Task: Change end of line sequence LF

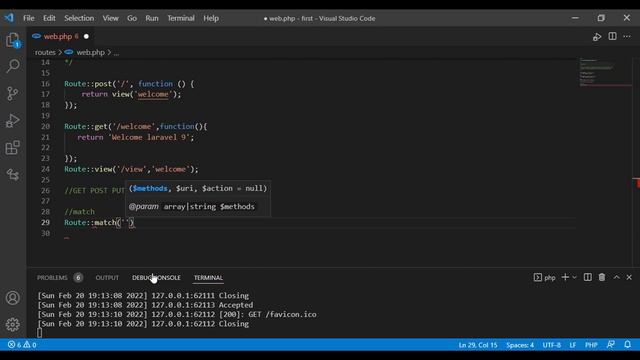Action: click(573, 345)
